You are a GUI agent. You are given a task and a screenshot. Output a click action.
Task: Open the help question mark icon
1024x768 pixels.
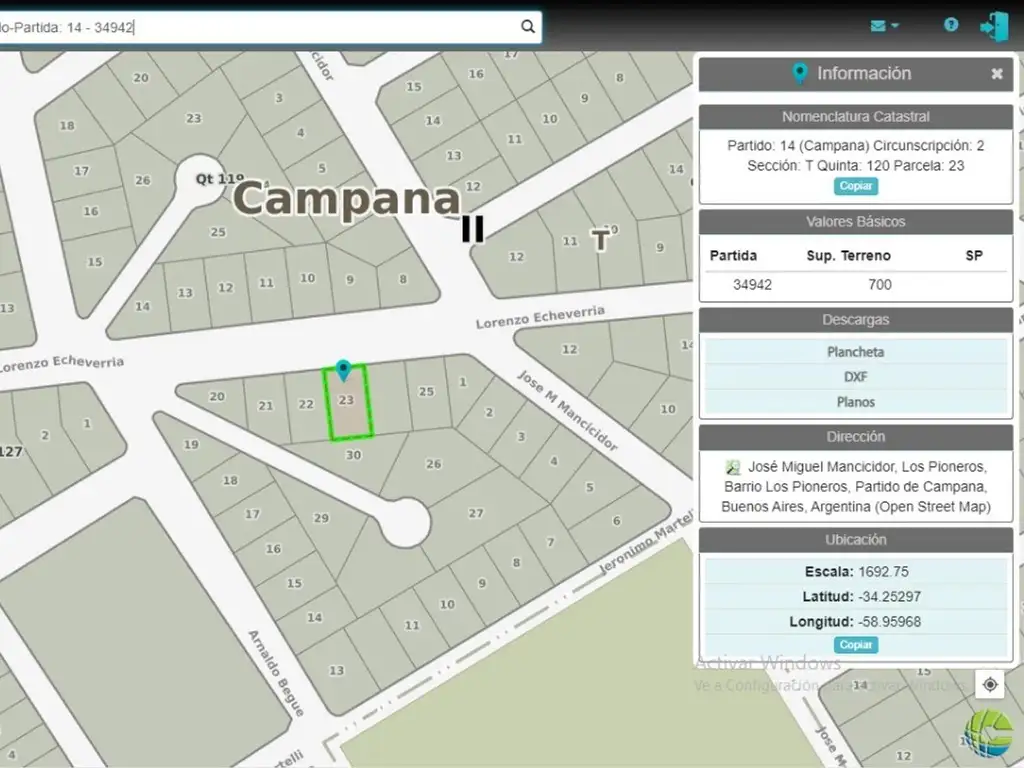click(x=951, y=26)
